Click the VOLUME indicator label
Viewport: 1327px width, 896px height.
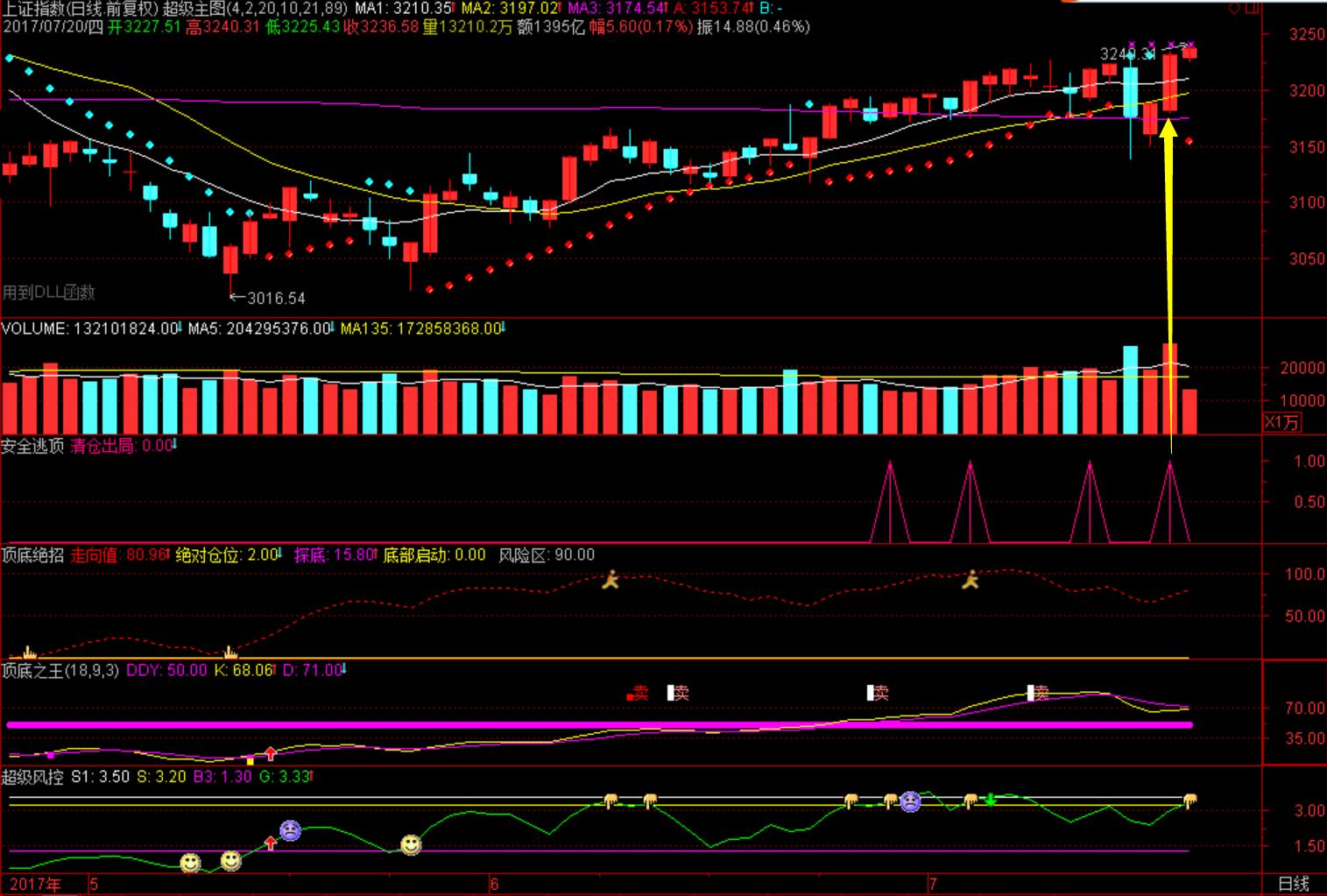click(x=34, y=328)
